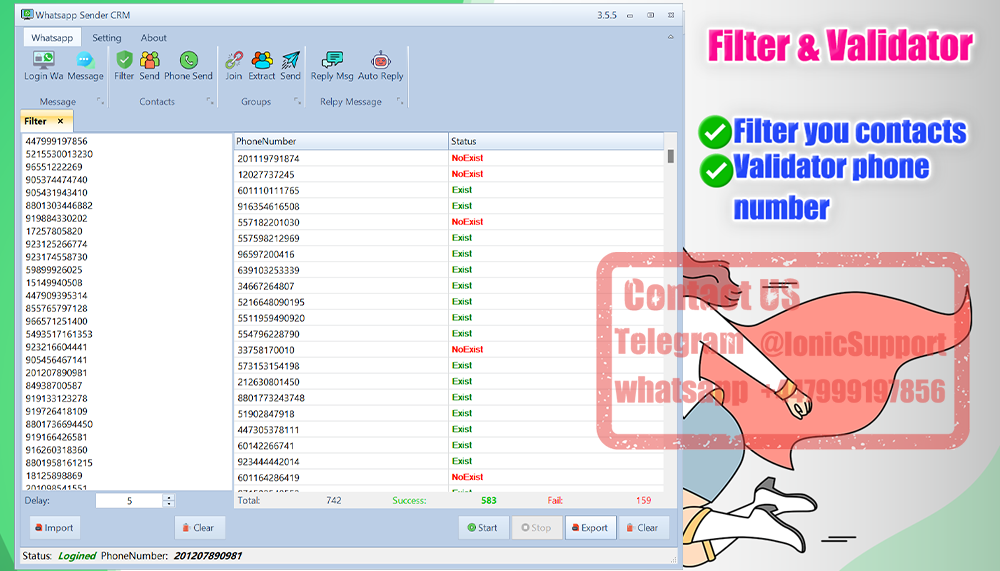Click the Delay value field

tap(129, 501)
